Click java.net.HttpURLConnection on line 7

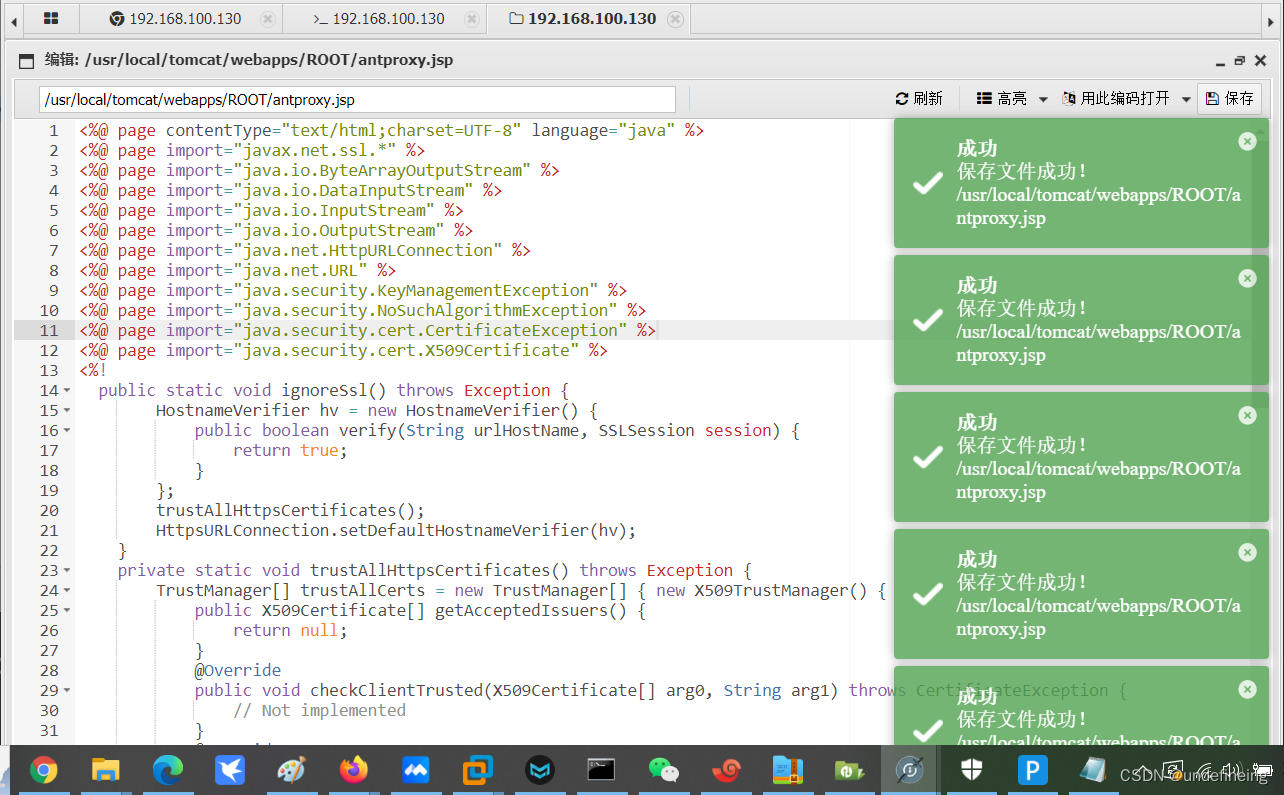(x=368, y=250)
